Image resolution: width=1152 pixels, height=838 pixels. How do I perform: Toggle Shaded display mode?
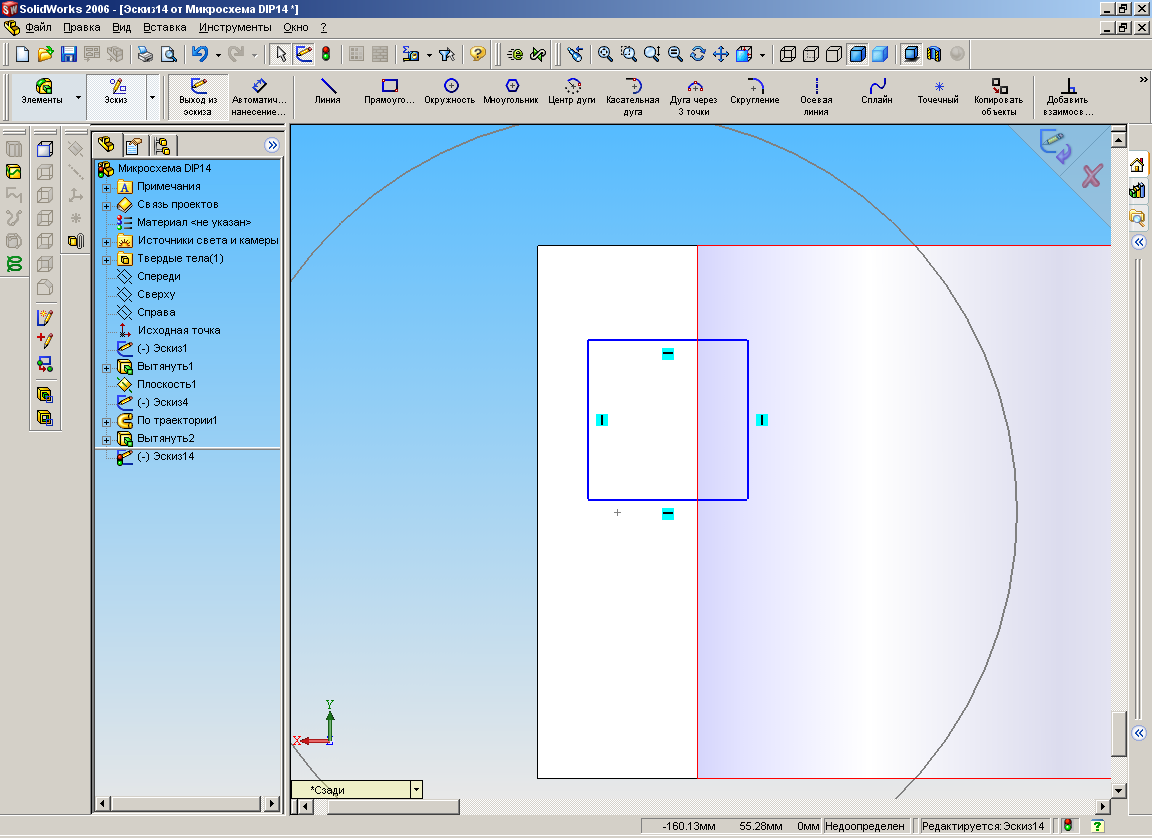(x=880, y=54)
